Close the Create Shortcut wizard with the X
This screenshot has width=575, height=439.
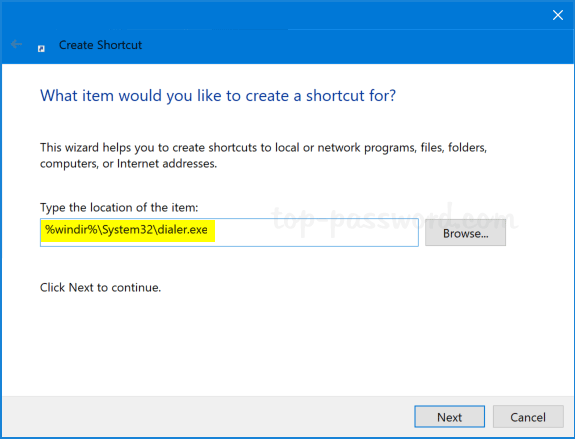(x=558, y=15)
